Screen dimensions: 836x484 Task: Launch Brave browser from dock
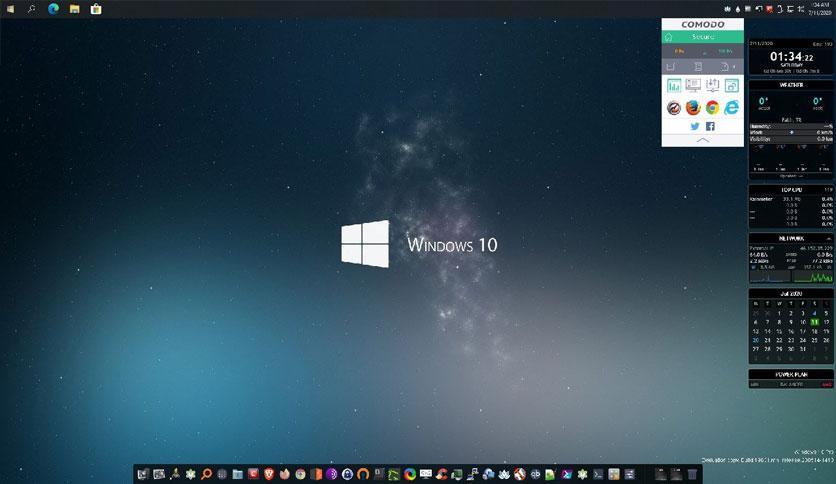[269, 474]
